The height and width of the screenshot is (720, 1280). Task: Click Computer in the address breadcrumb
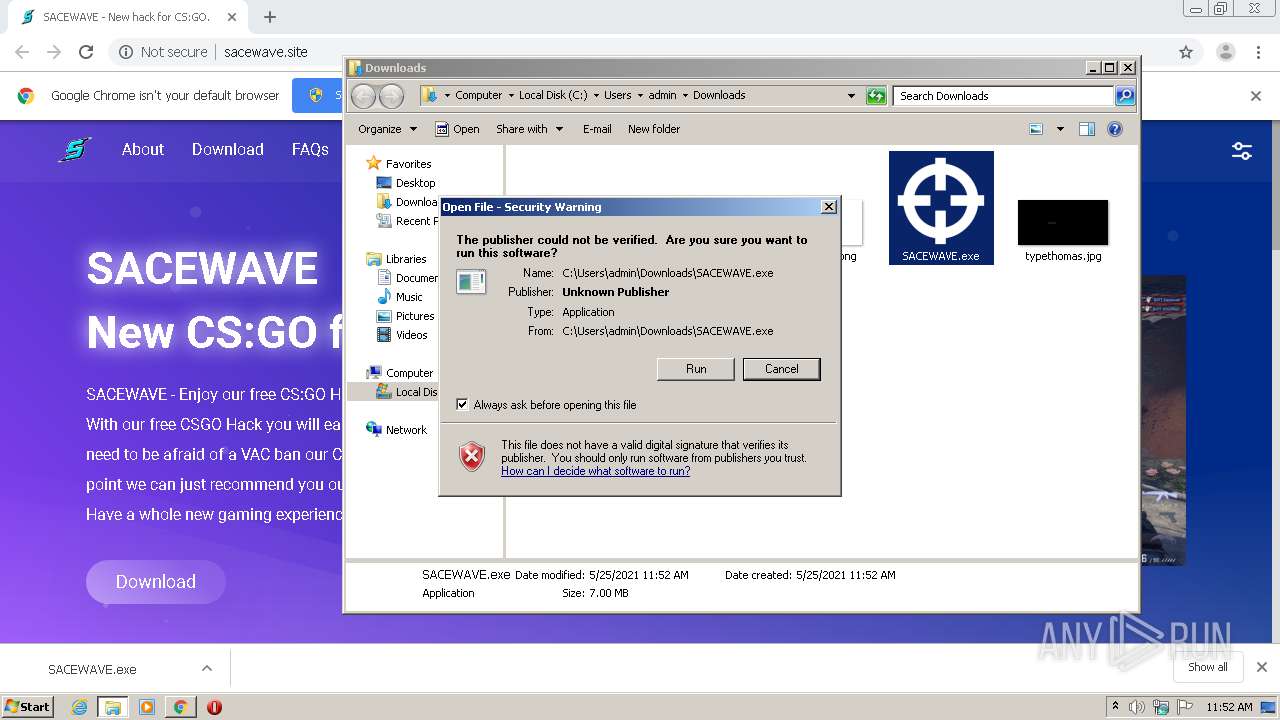[x=478, y=96]
